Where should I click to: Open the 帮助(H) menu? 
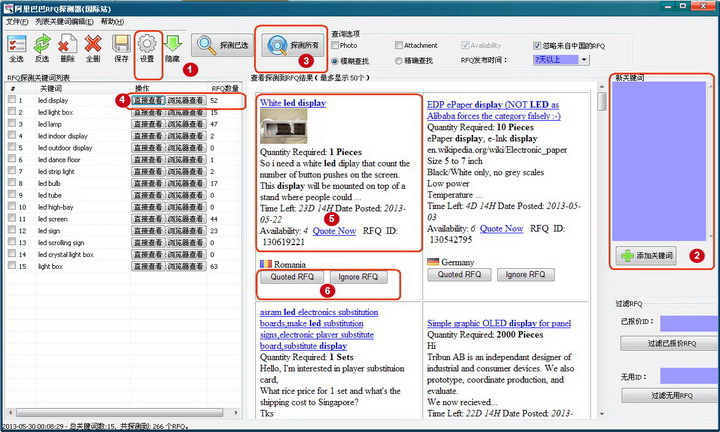point(112,22)
